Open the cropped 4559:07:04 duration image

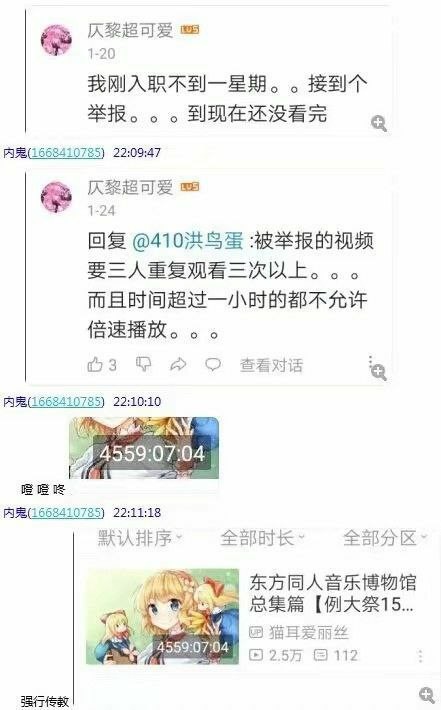click(x=144, y=448)
